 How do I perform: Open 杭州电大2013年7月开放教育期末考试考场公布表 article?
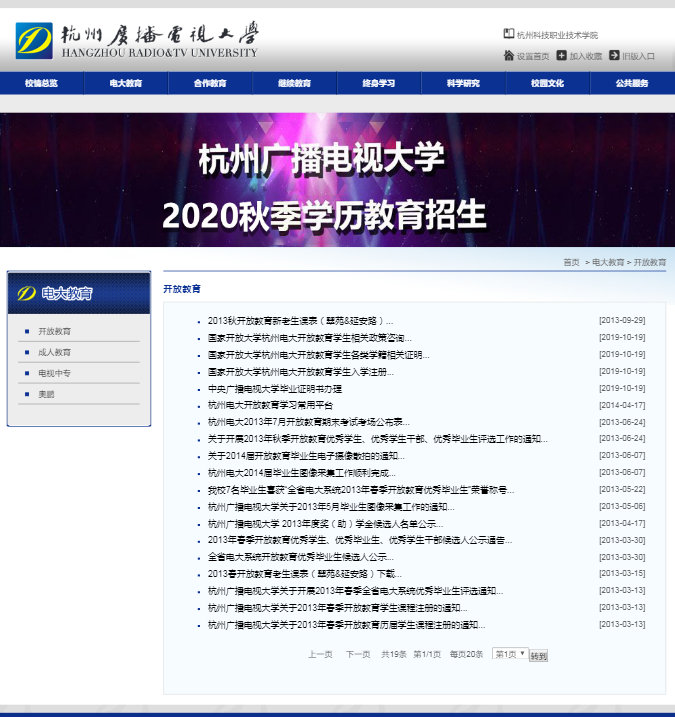point(309,422)
